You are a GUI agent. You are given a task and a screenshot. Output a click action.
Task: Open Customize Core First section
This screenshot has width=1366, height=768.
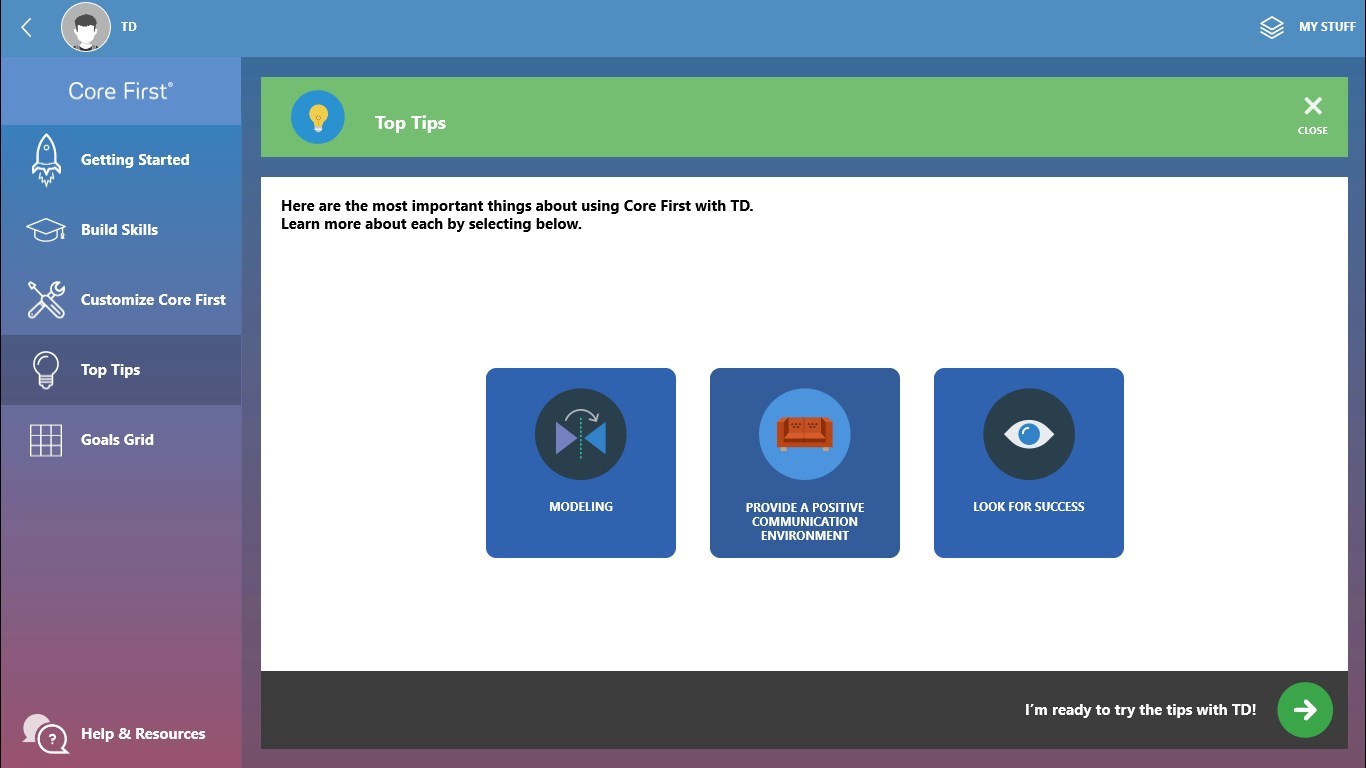pos(121,300)
